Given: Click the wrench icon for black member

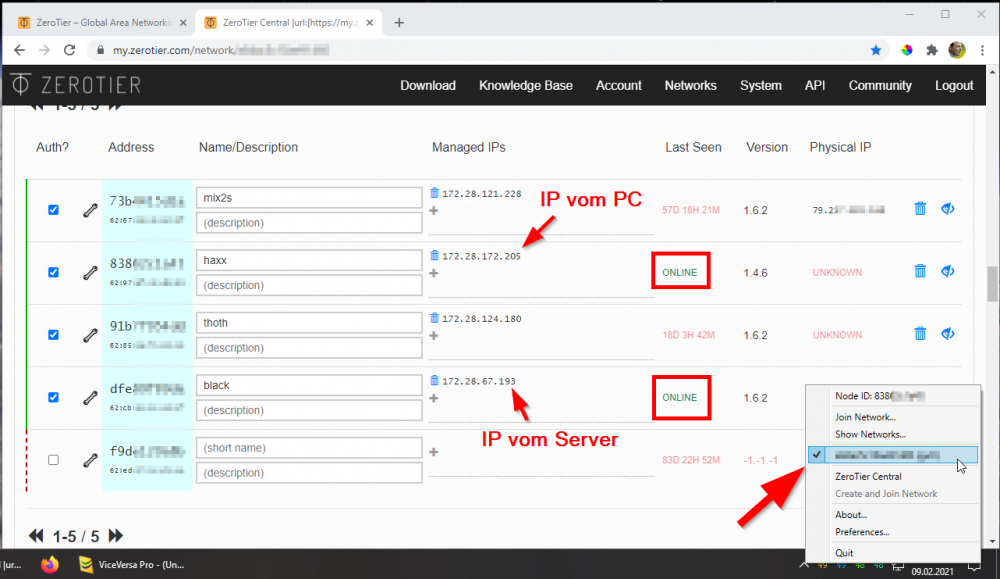Looking at the screenshot, I should pyautogui.click(x=90, y=397).
